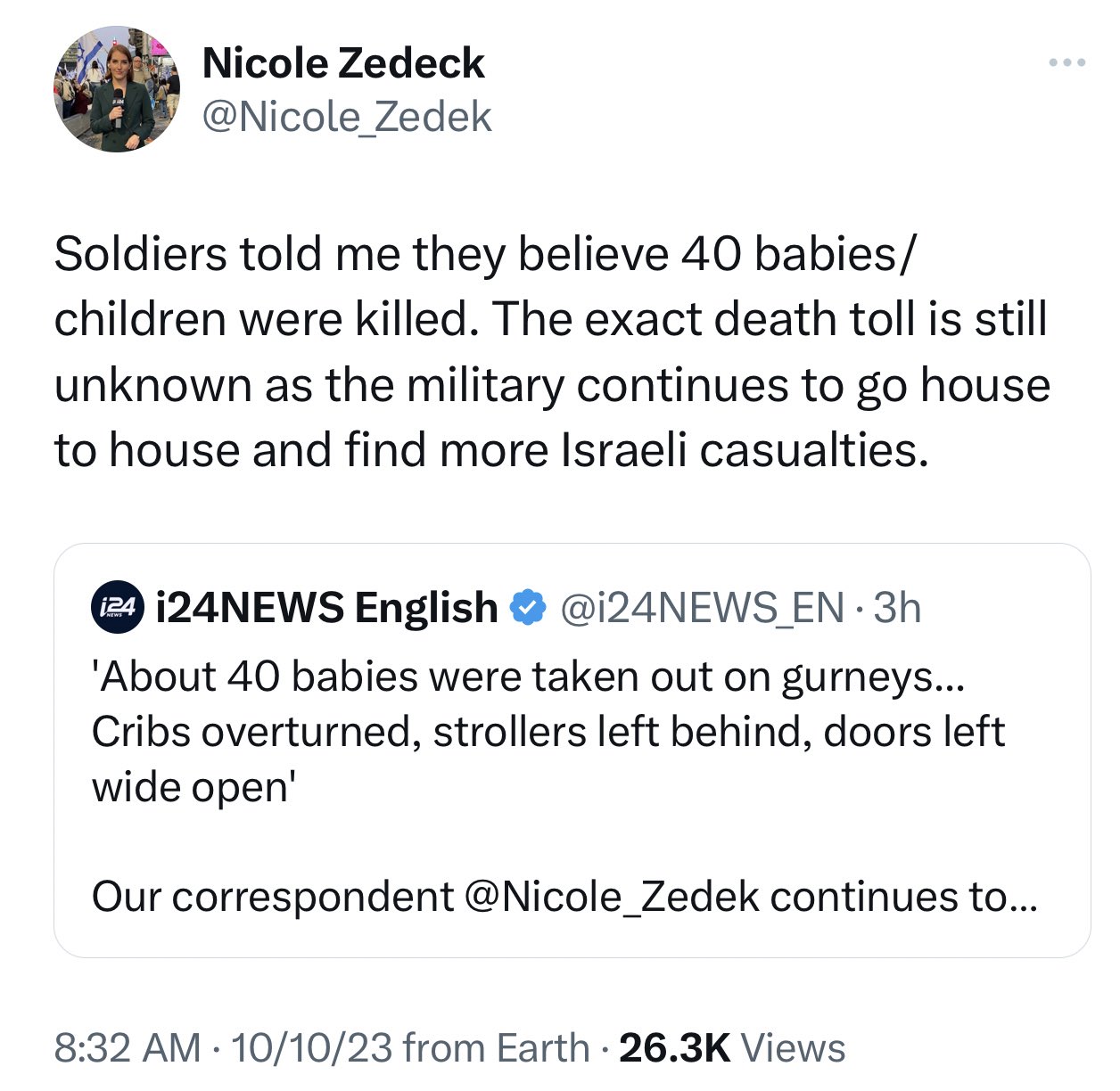Viewport: 1120px width, 1091px height.
Task: Click "Our correspondent" in the quoted tweet
Action: 273,897
